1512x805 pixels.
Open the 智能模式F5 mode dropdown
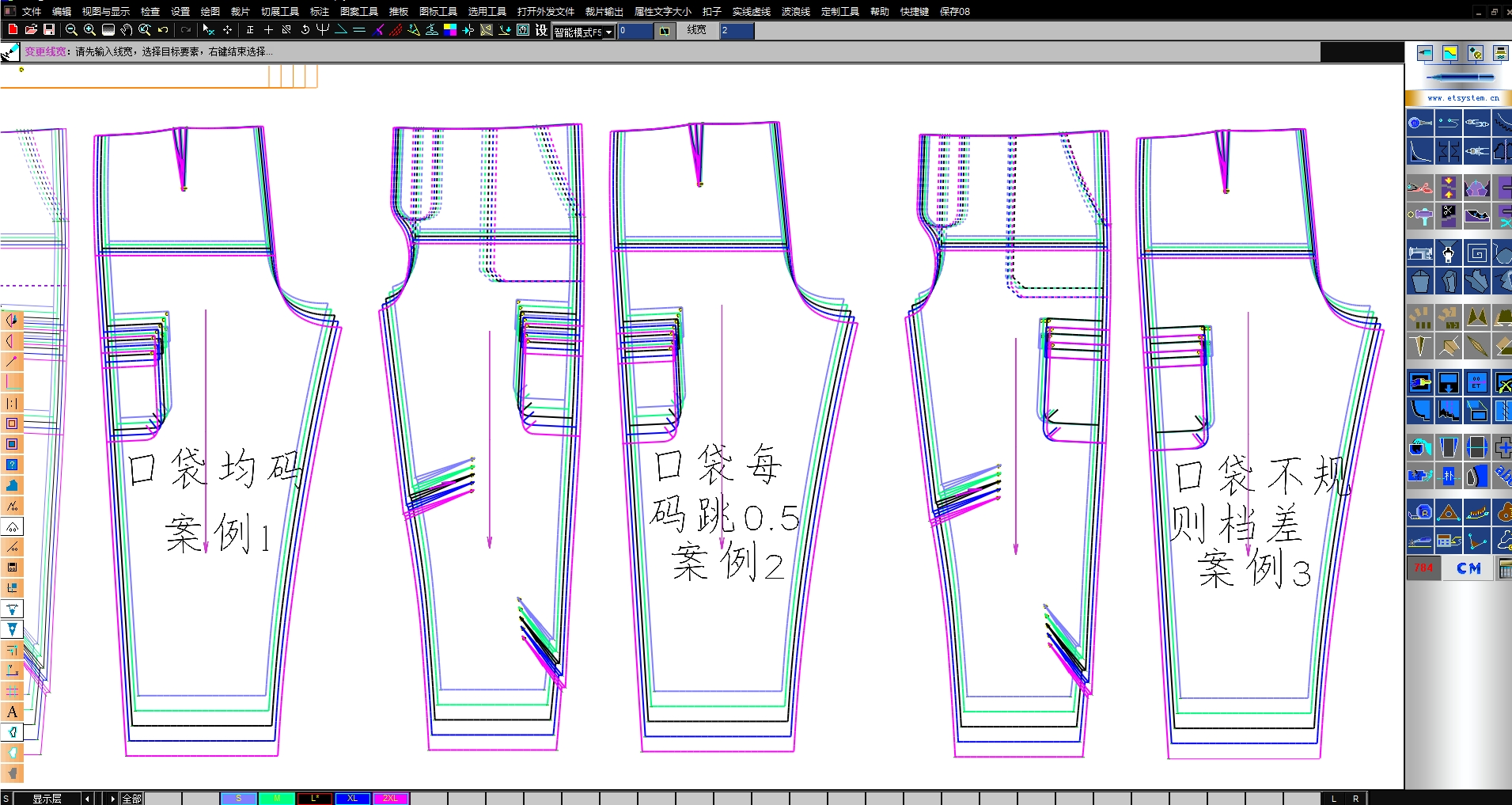pyautogui.click(x=608, y=32)
